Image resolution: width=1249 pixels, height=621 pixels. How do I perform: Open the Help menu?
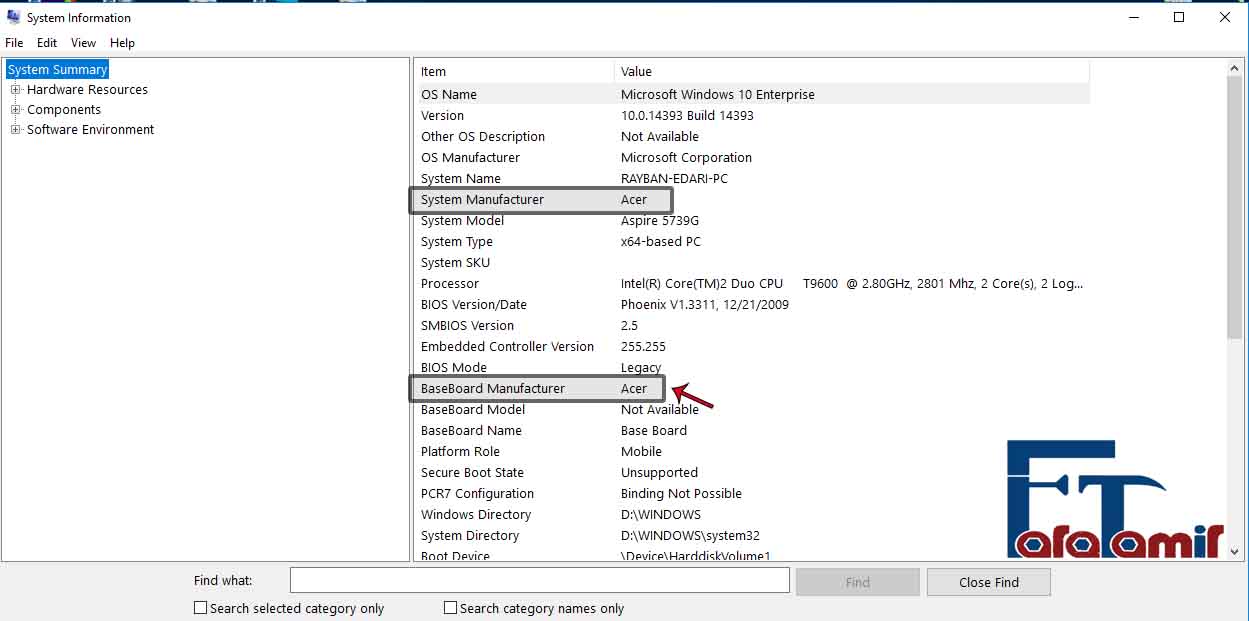tap(122, 43)
